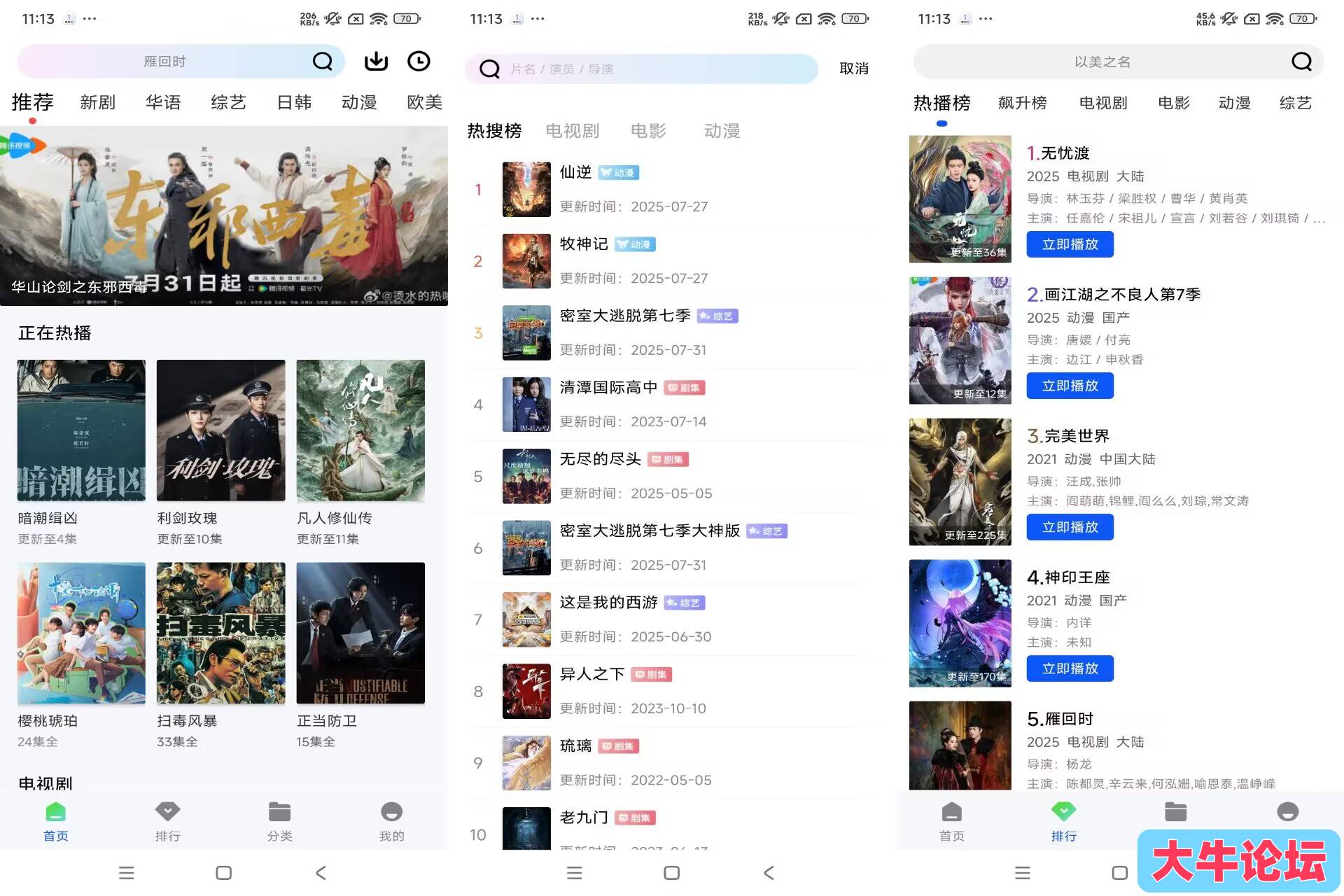Select 综艺 tab in left screen
The height and width of the screenshot is (896, 1344).
tap(228, 102)
